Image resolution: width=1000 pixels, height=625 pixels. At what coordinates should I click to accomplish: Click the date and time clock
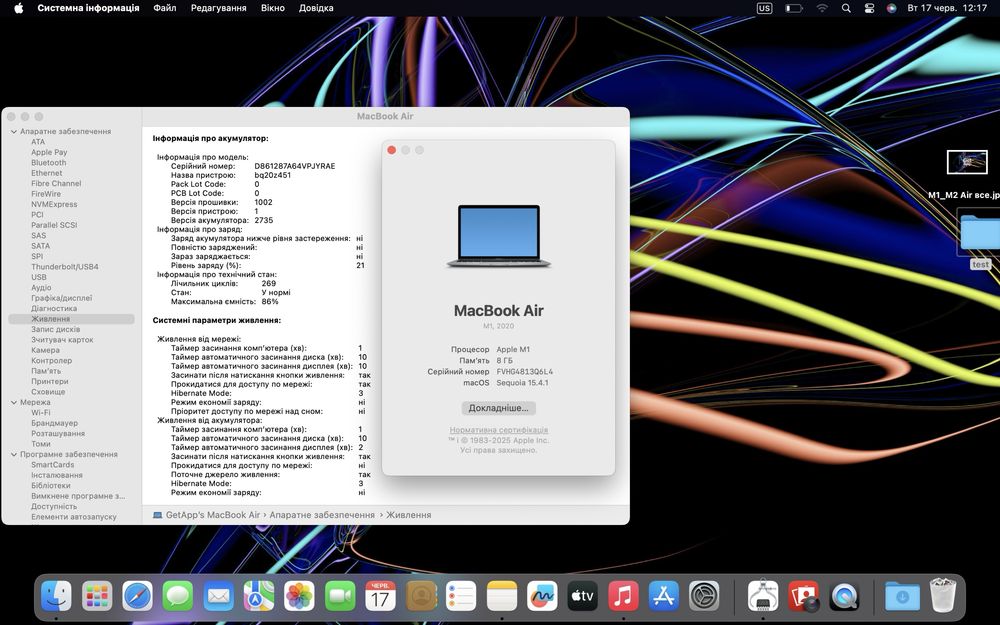(x=947, y=8)
